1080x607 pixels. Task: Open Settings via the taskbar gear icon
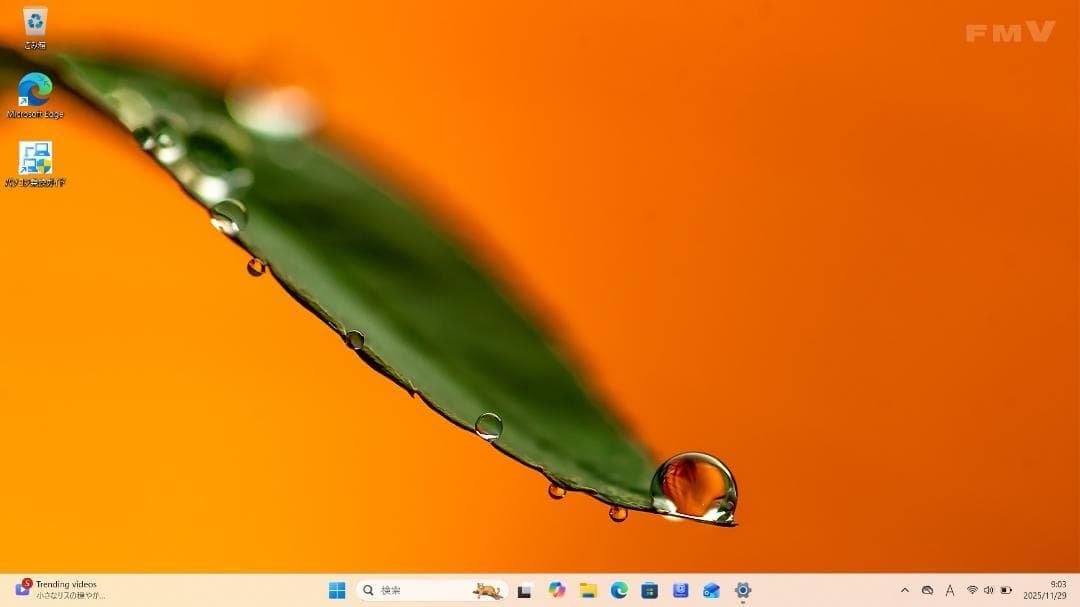(744, 589)
